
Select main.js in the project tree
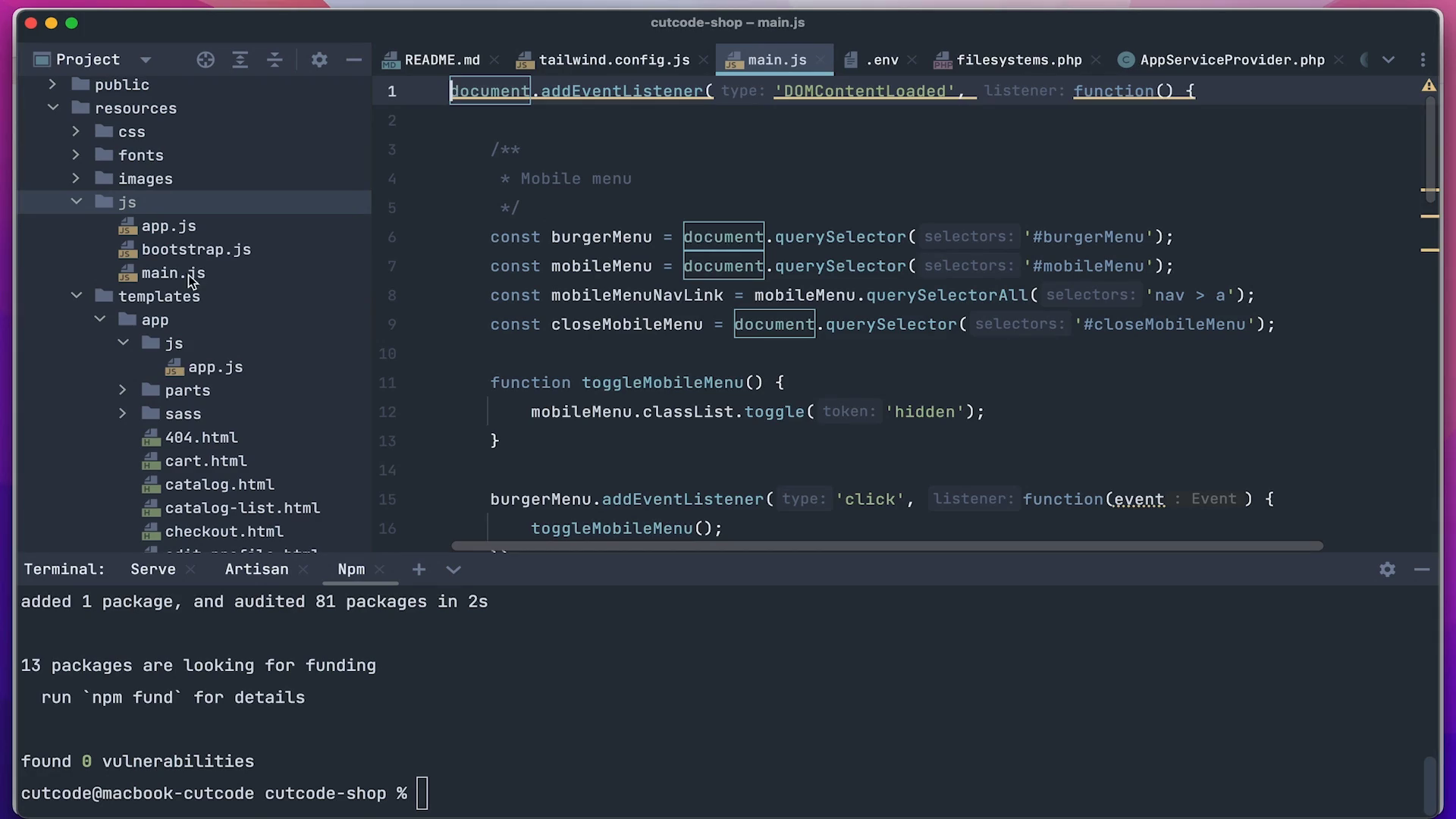pyautogui.click(x=174, y=273)
